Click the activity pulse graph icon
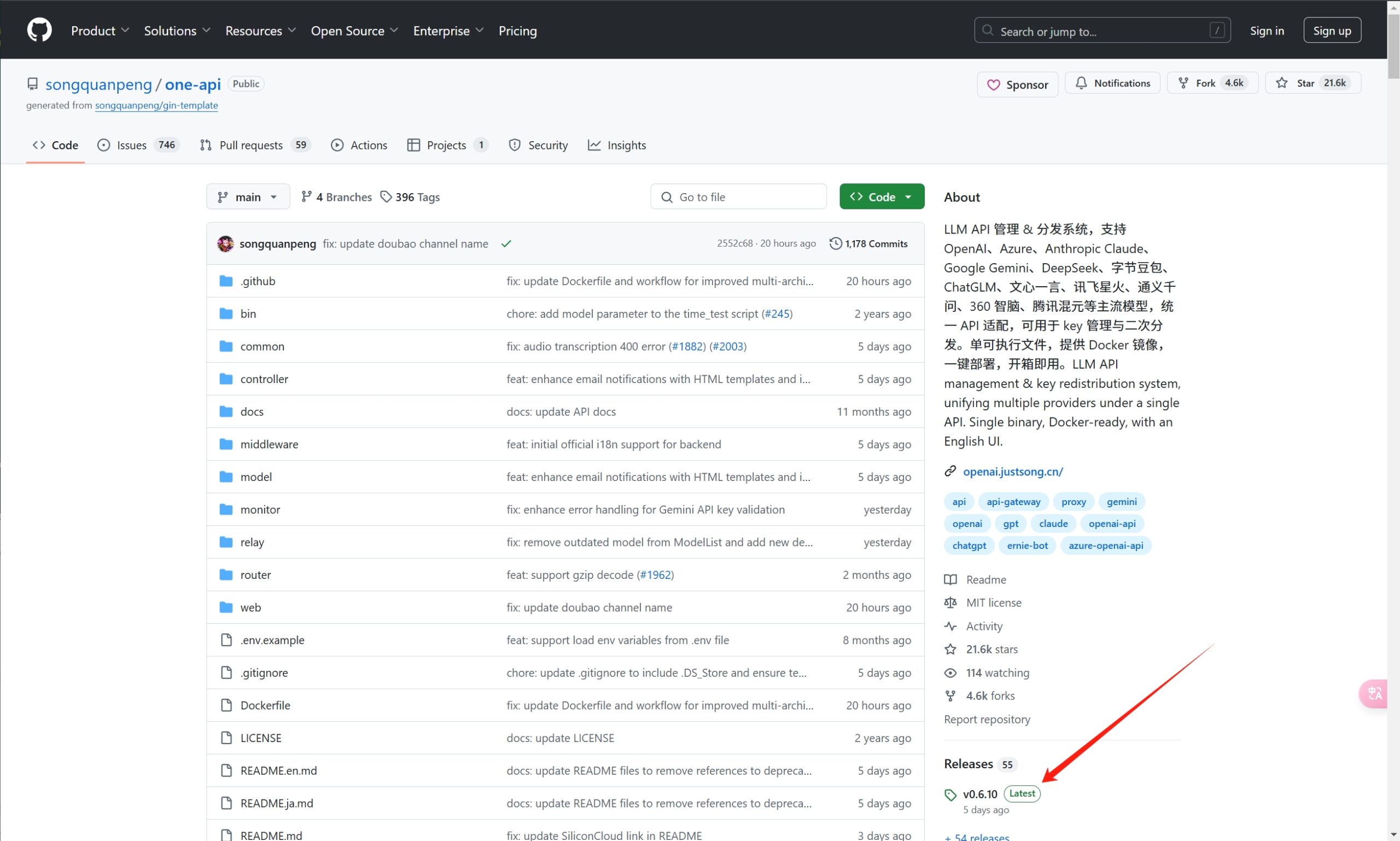The image size is (1400, 841). click(x=951, y=625)
